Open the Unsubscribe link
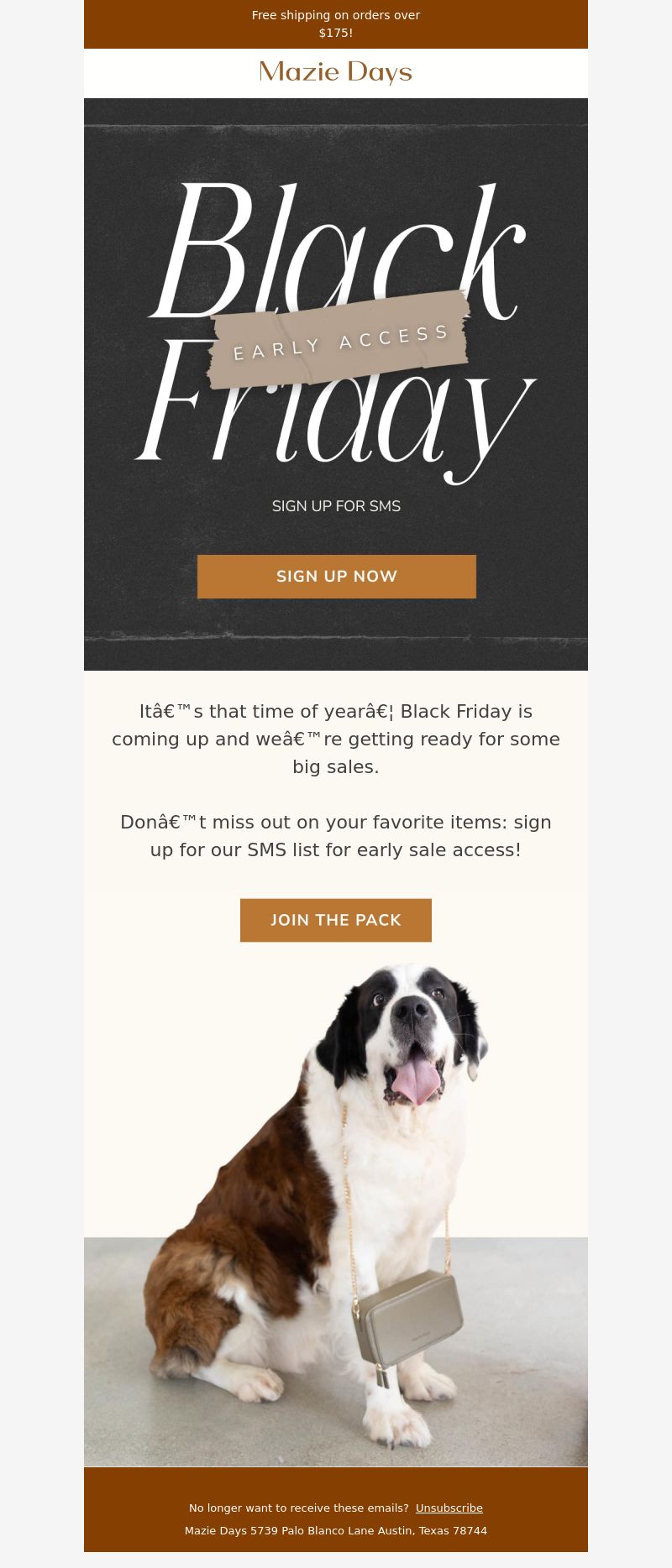This screenshot has width=672, height=1568. (x=449, y=1508)
